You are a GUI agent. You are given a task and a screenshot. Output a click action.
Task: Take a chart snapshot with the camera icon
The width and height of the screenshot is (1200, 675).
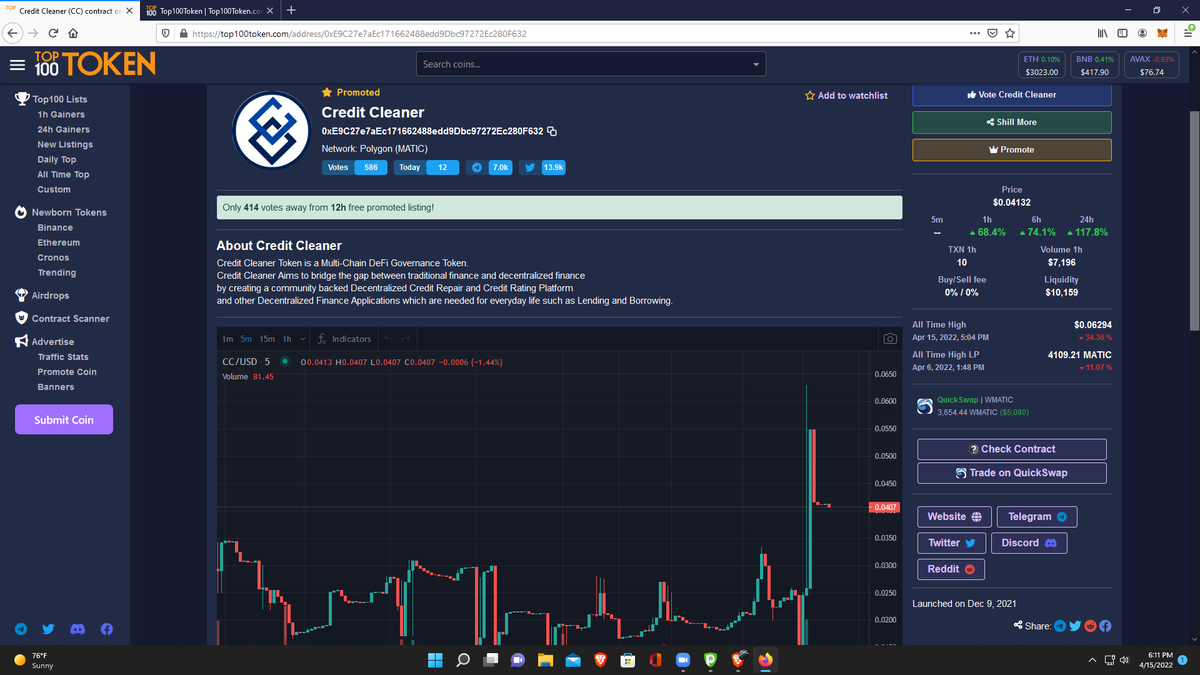(888, 339)
